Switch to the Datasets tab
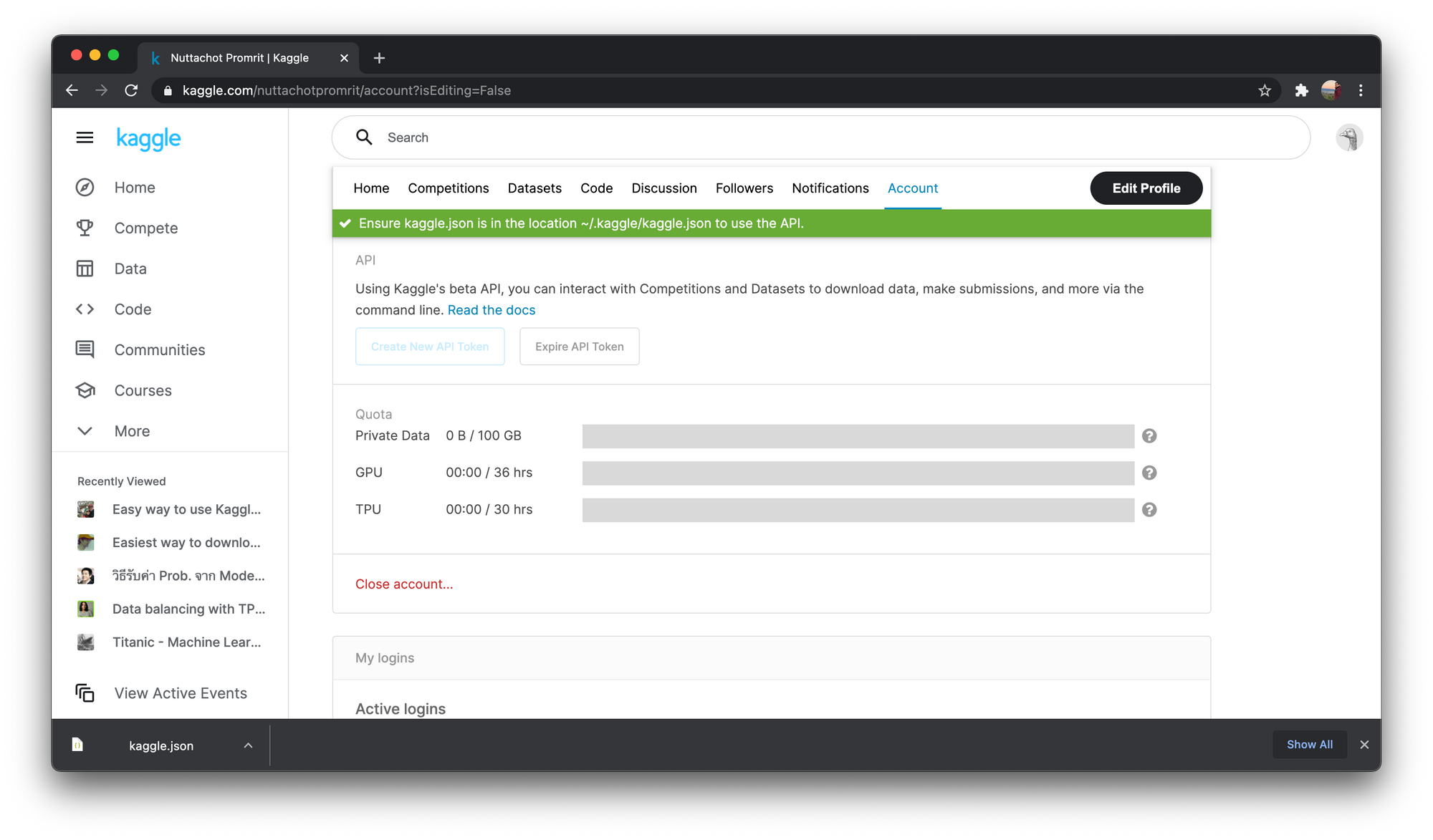Image resolution: width=1433 pixels, height=840 pixels. [x=535, y=188]
